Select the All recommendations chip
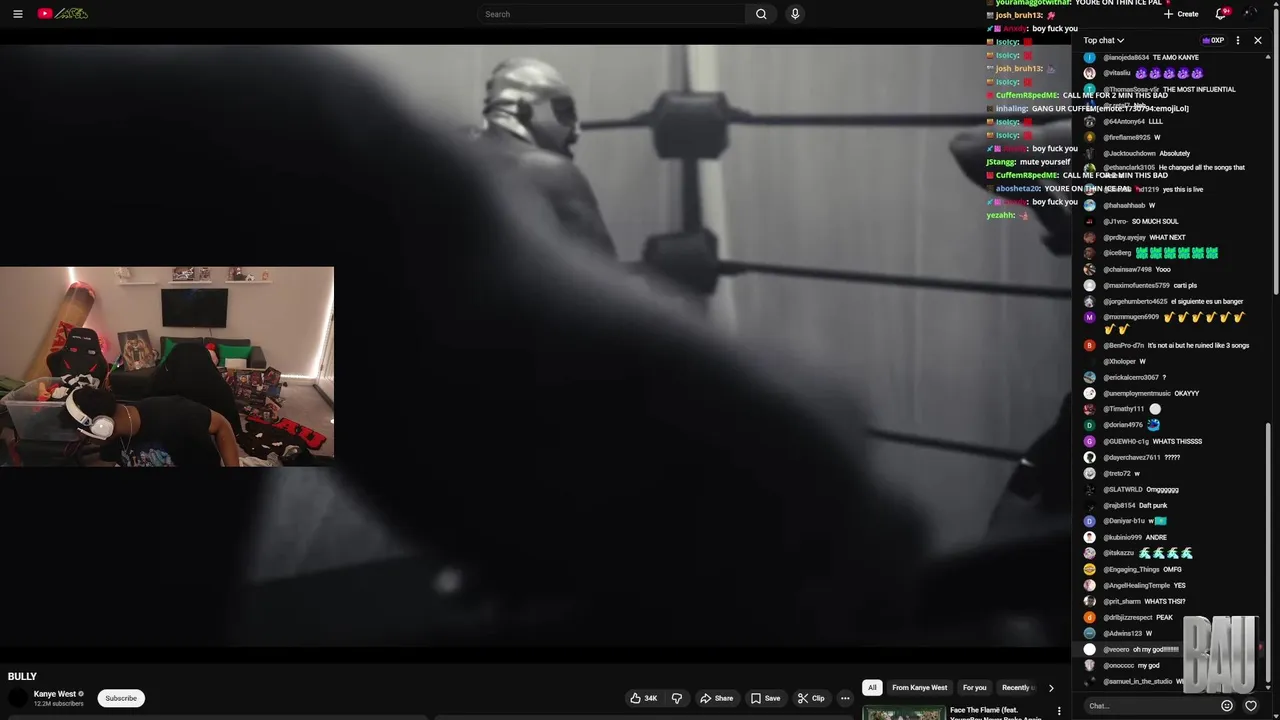 [x=872, y=687]
